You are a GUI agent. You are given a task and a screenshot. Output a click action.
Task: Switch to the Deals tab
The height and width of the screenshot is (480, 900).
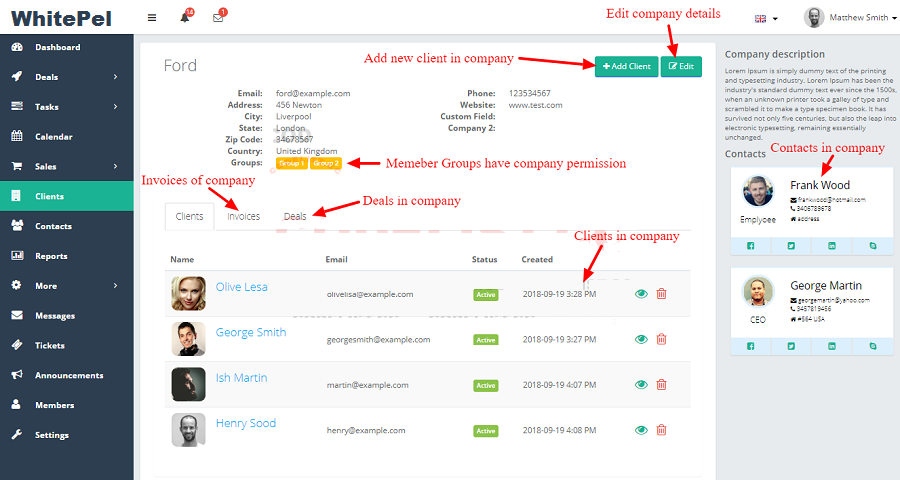[295, 216]
